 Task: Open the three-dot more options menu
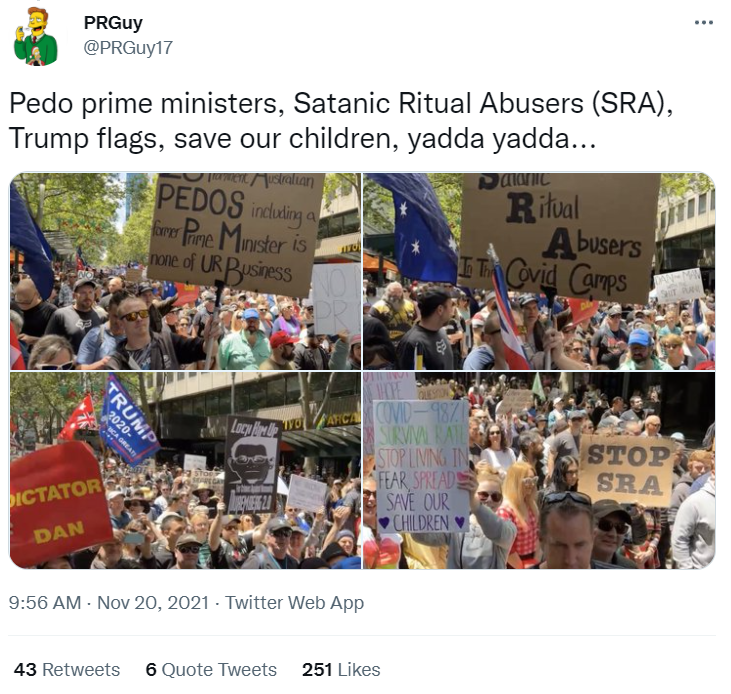pyautogui.click(x=703, y=22)
